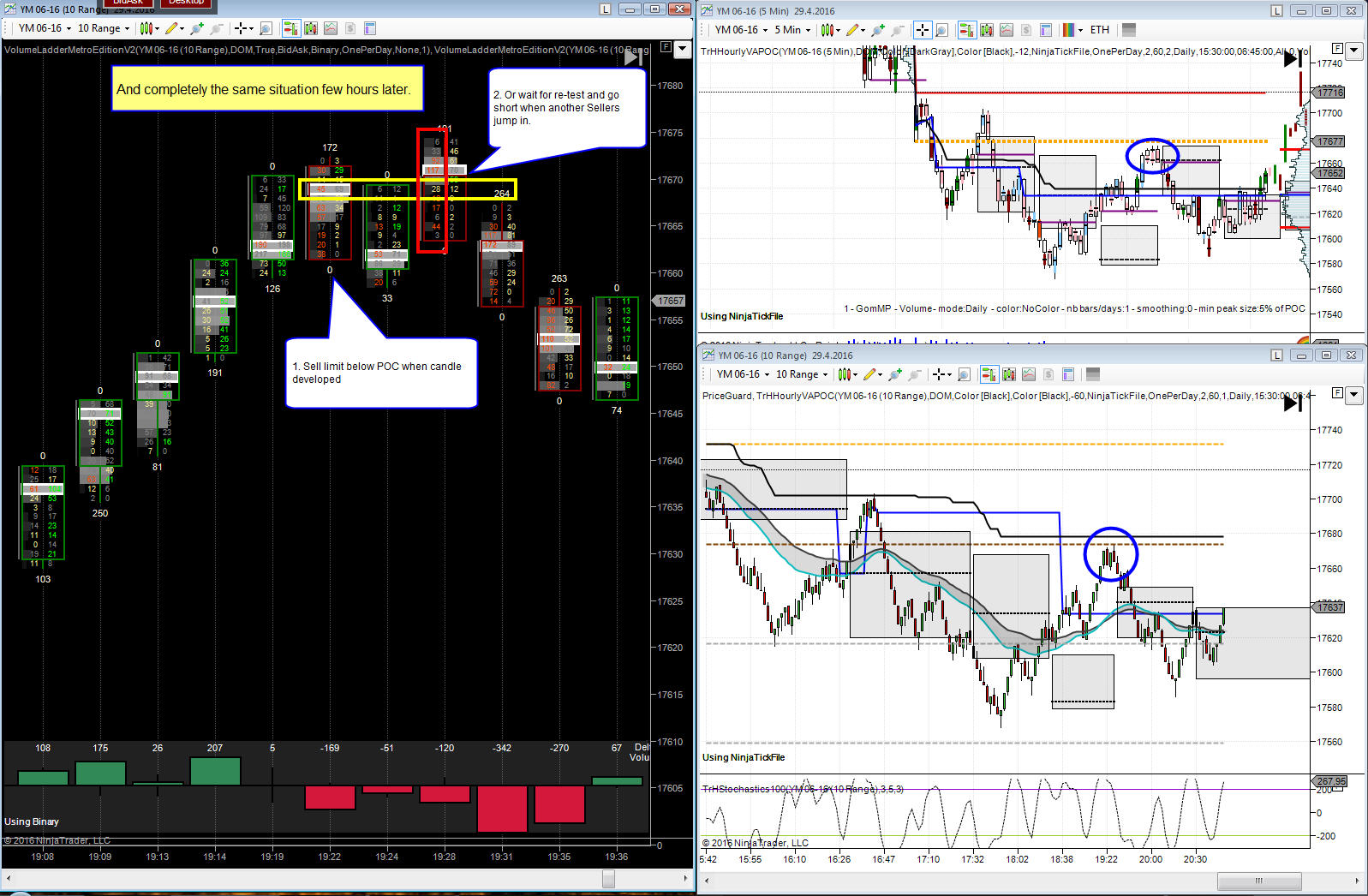The image size is (1368, 896).
Task: Show the data box in PriceGuard chart
Action: (964, 374)
